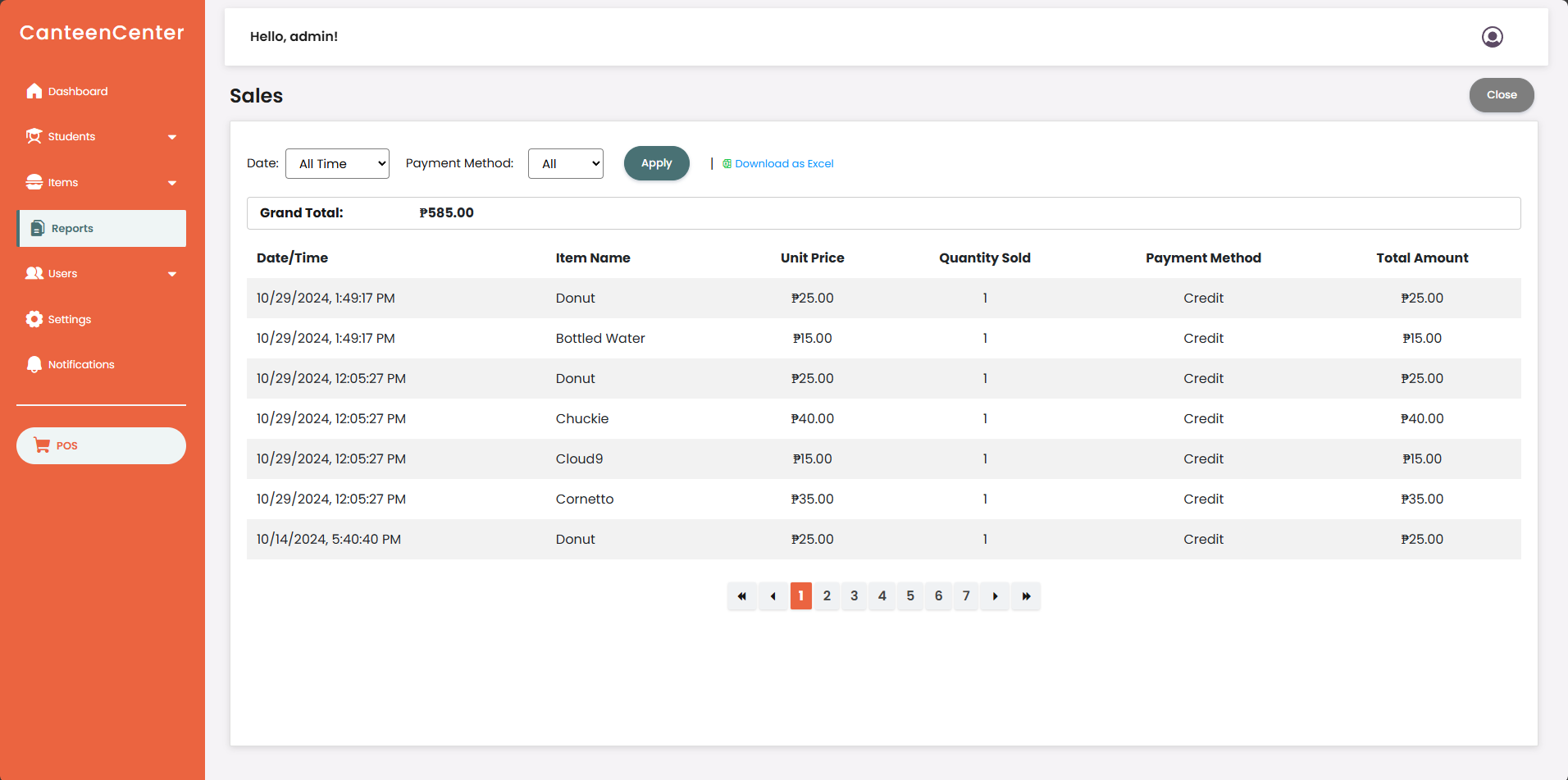The image size is (1568, 780).
Task: Click the Reports document icon
Action: point(38,228)
